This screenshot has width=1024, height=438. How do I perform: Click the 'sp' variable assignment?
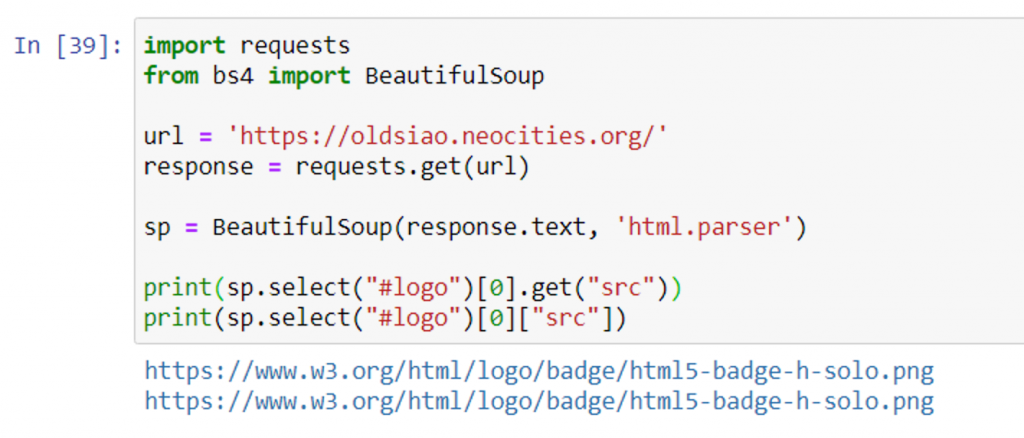pos(157,227)
